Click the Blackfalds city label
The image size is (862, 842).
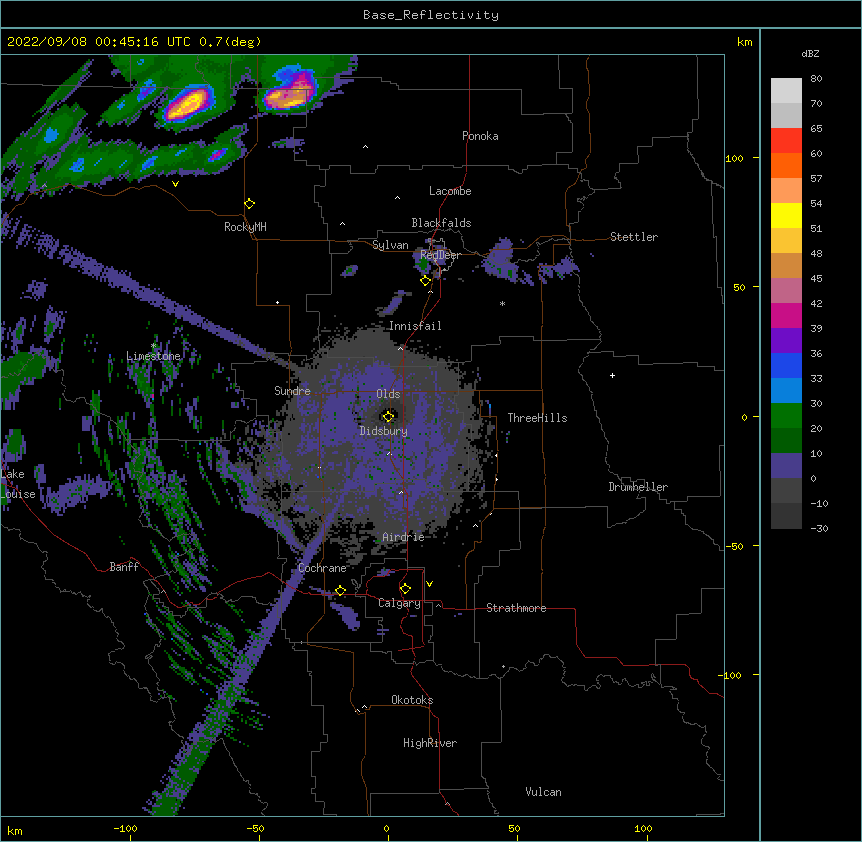tap(441, 223)
